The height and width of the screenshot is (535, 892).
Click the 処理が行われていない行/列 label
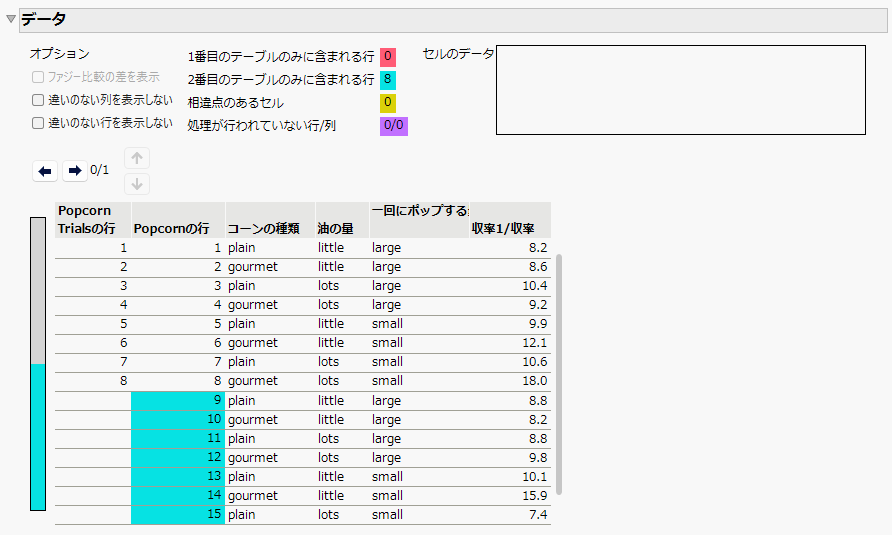(x=262, y=126)
